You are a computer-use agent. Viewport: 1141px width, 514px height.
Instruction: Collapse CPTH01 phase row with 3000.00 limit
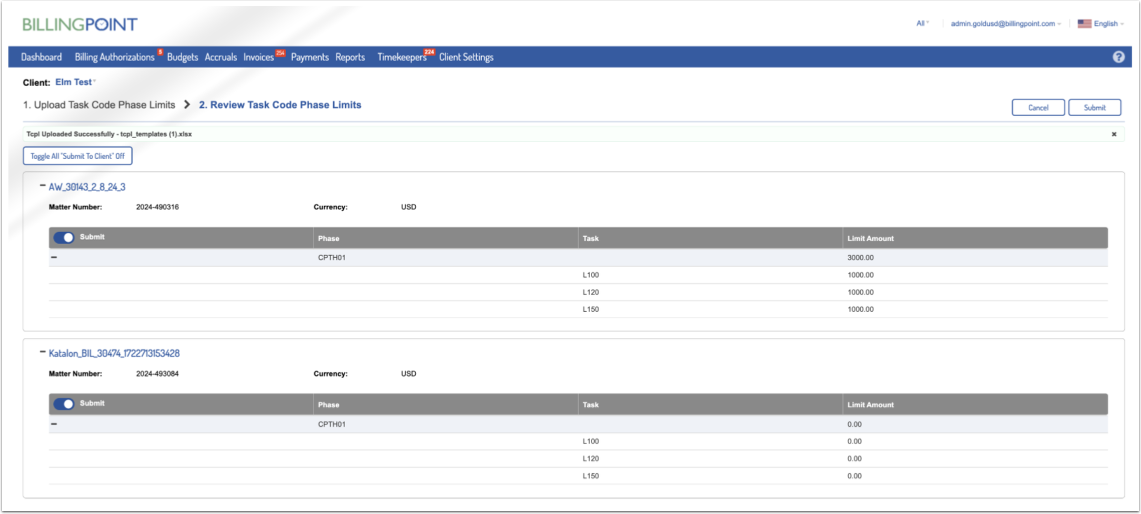point(54,258)
